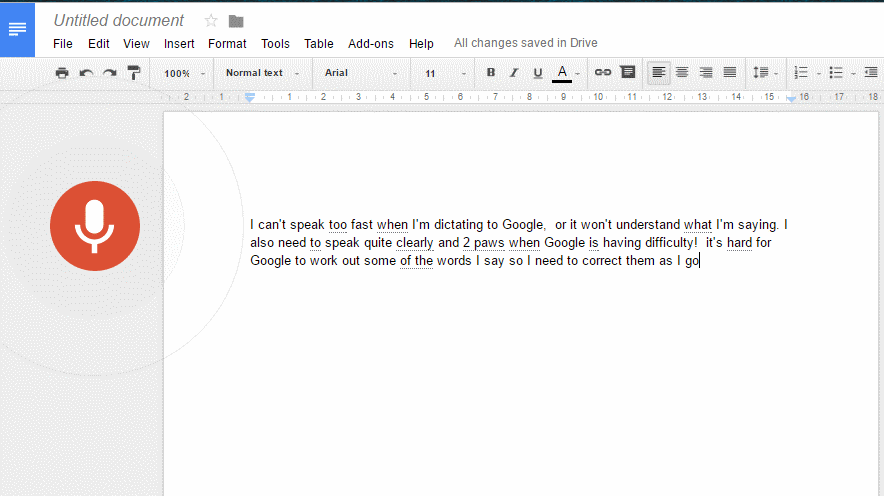Open the View menu

pyautogui.click(x=136, y=43)
